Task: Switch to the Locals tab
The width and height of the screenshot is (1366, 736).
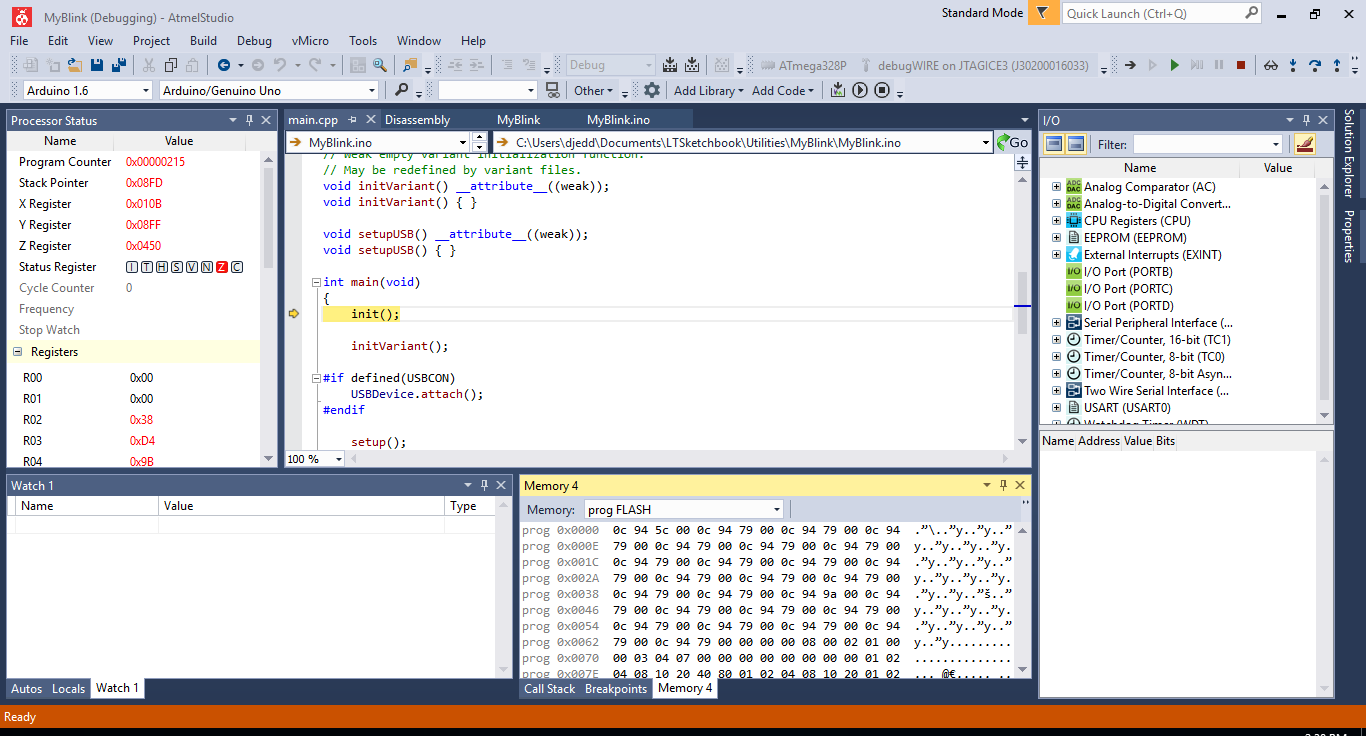Action: point(69,688)
